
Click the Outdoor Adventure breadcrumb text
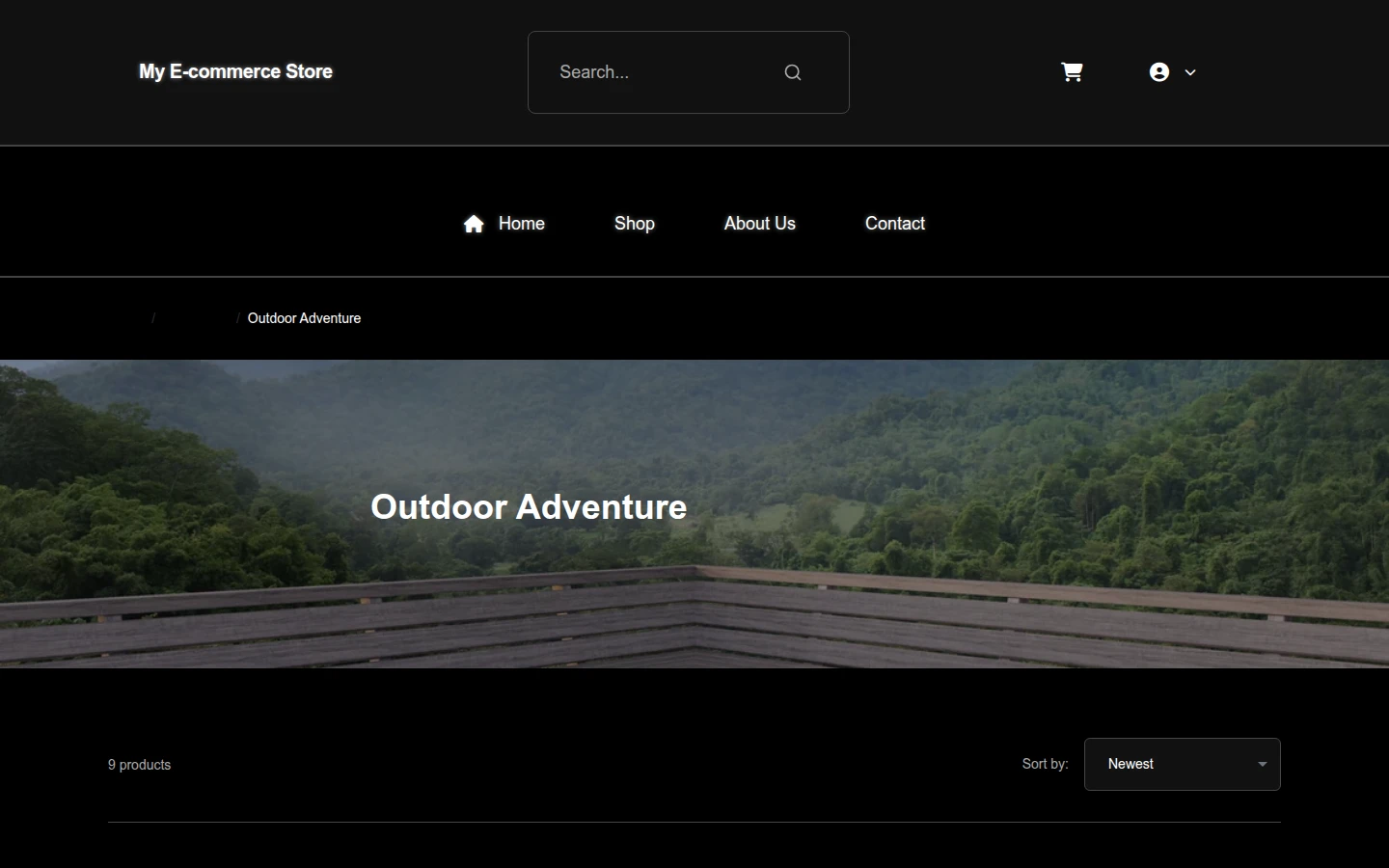pyautogui.click(x=304, y=318)
